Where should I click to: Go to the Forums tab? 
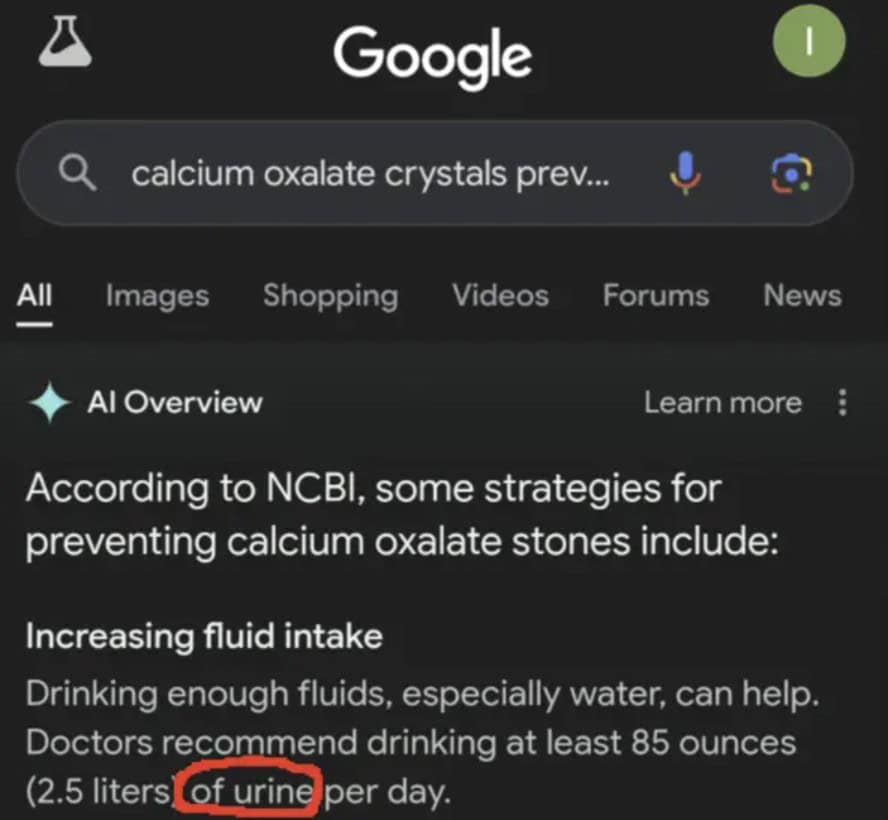click(655, 296)
